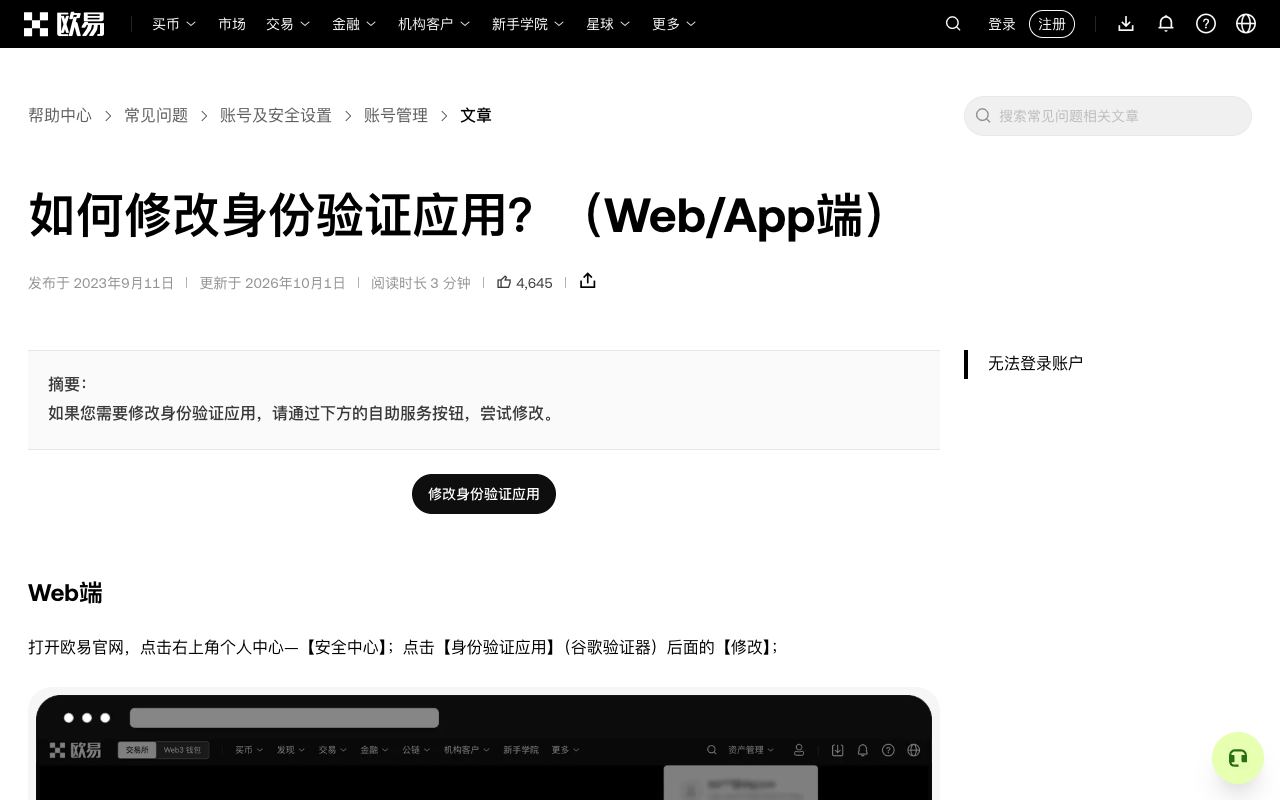Click the Web端 section heading
The width and height of the screenshot is (1280, 800).
tap(65, 593)
